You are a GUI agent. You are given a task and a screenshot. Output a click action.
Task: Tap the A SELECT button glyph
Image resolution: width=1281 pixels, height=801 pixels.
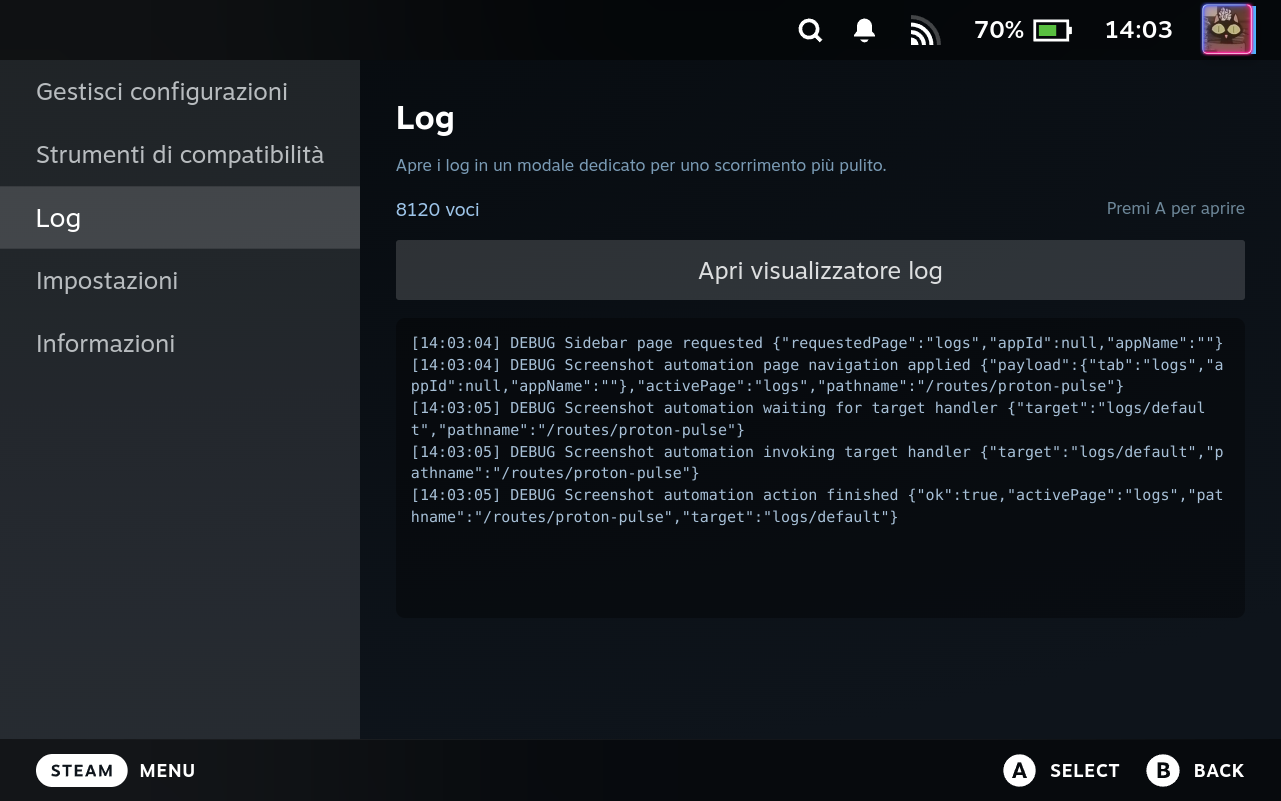coord(1019,771)
